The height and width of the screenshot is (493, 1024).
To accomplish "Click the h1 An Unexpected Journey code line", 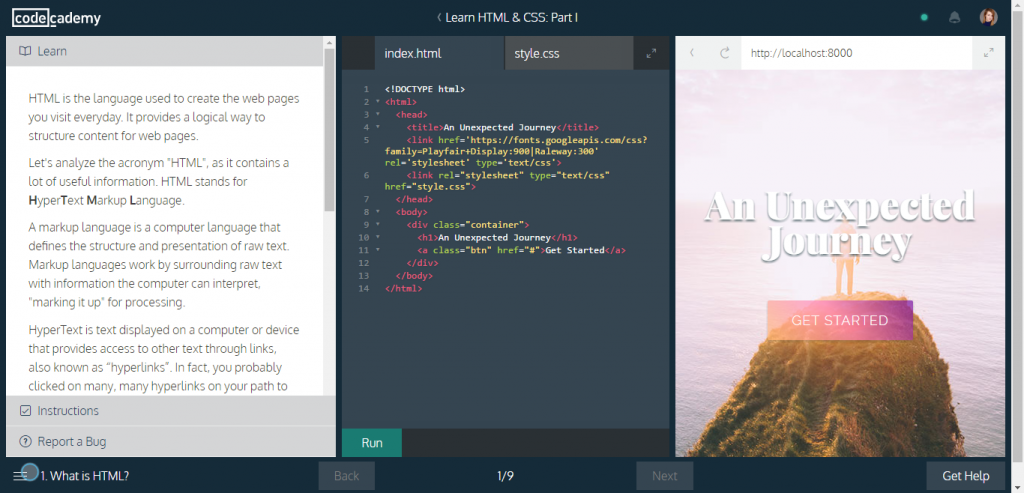I will 497,238.
